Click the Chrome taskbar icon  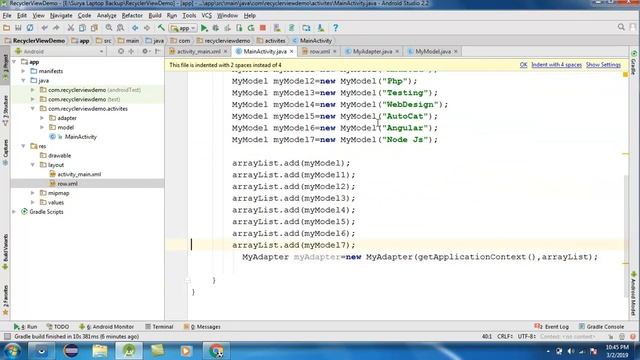point(216,351)
